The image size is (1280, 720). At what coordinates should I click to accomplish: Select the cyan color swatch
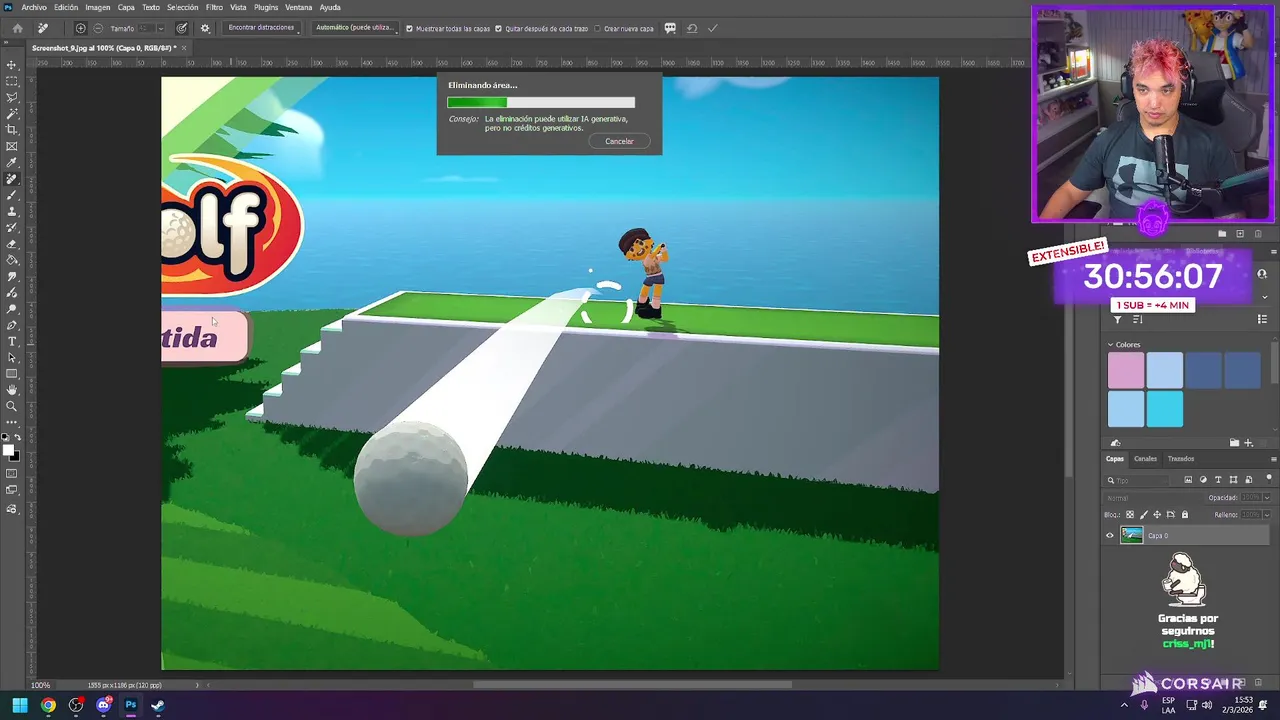pyautogui.click(x=1165, y=409)
